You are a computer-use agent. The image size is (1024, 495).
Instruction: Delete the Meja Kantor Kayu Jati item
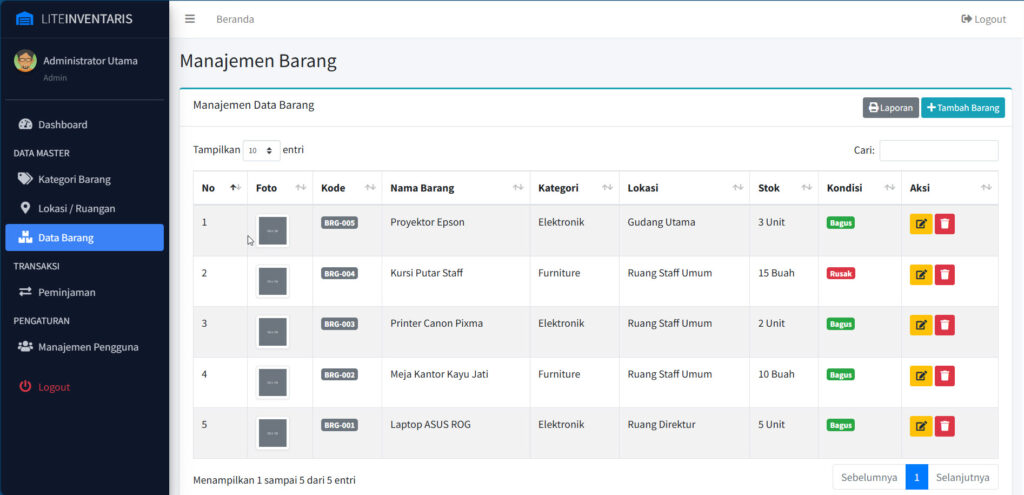(x=945, y=376)
